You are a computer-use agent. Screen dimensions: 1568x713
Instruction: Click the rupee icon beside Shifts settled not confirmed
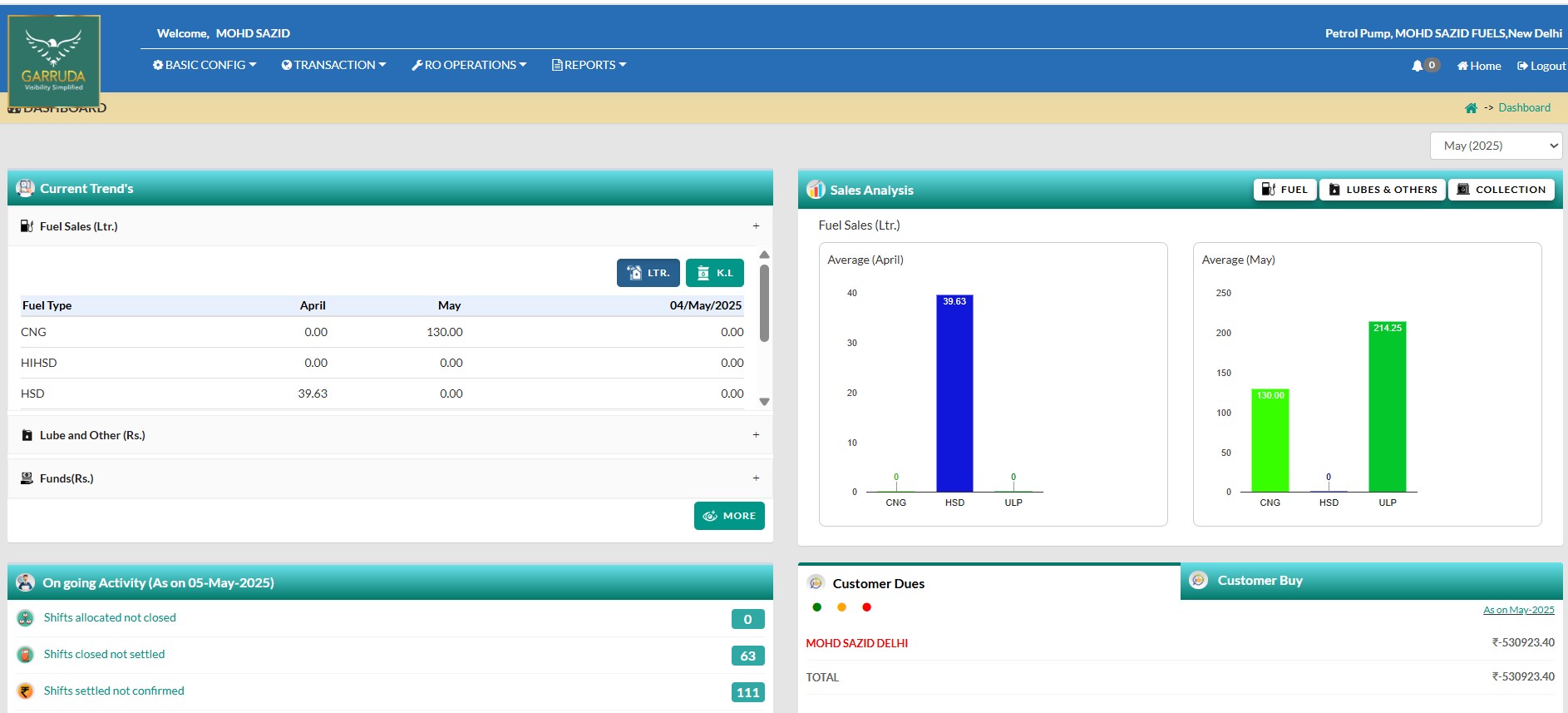26,691
